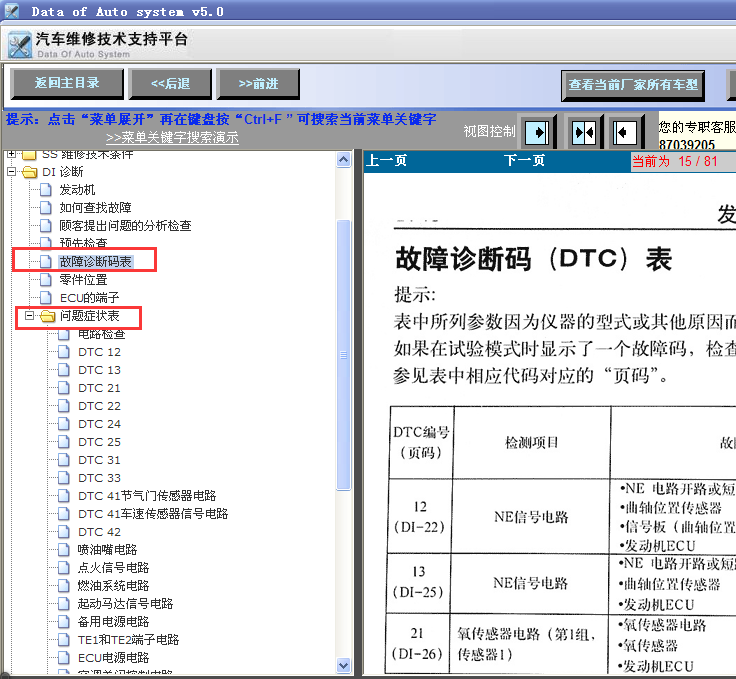Screen dimensions: 736x679
Task: Click document icon beside 顾客提出问题的分析检查
Action: click(x=46, y=226)
